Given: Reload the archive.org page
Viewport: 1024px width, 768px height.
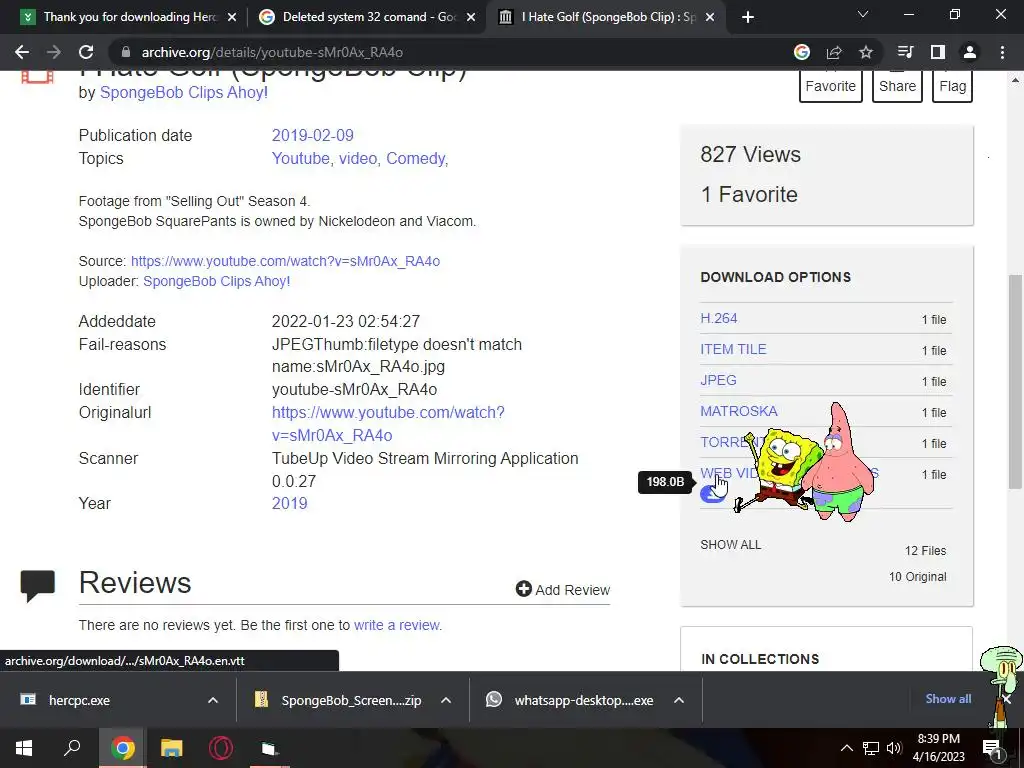Looking at the screenshot, I should [x=86, y=52].
